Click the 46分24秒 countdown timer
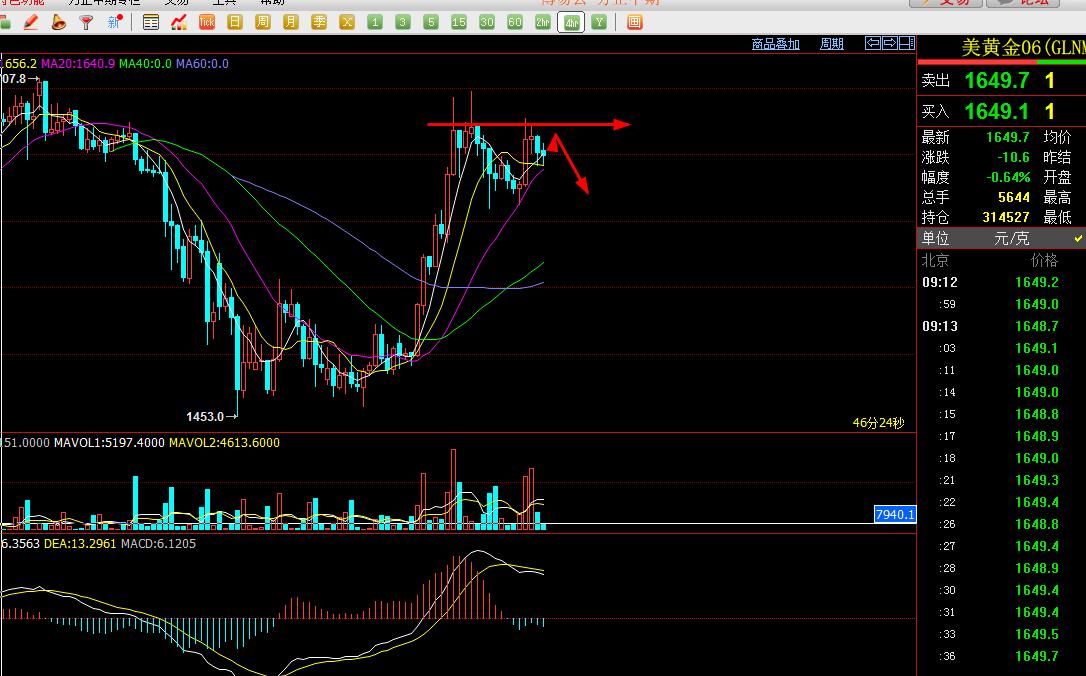1086x676 pixels. point(878,422)
